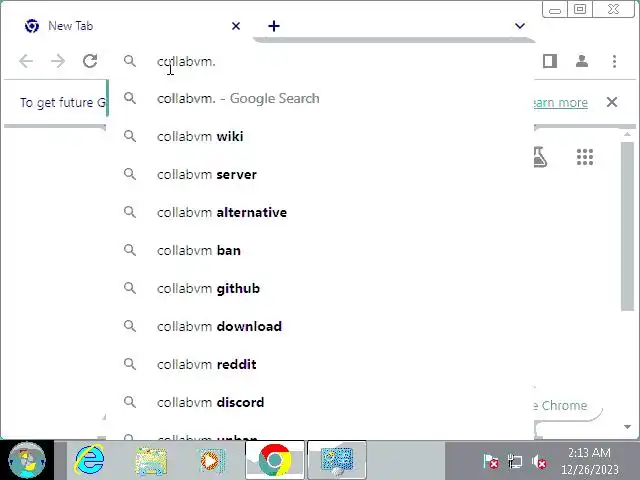The width and height of the screenshot is (640, 480).
Task: Click the Back navigation arrow
Action: (x=26, y=61)
